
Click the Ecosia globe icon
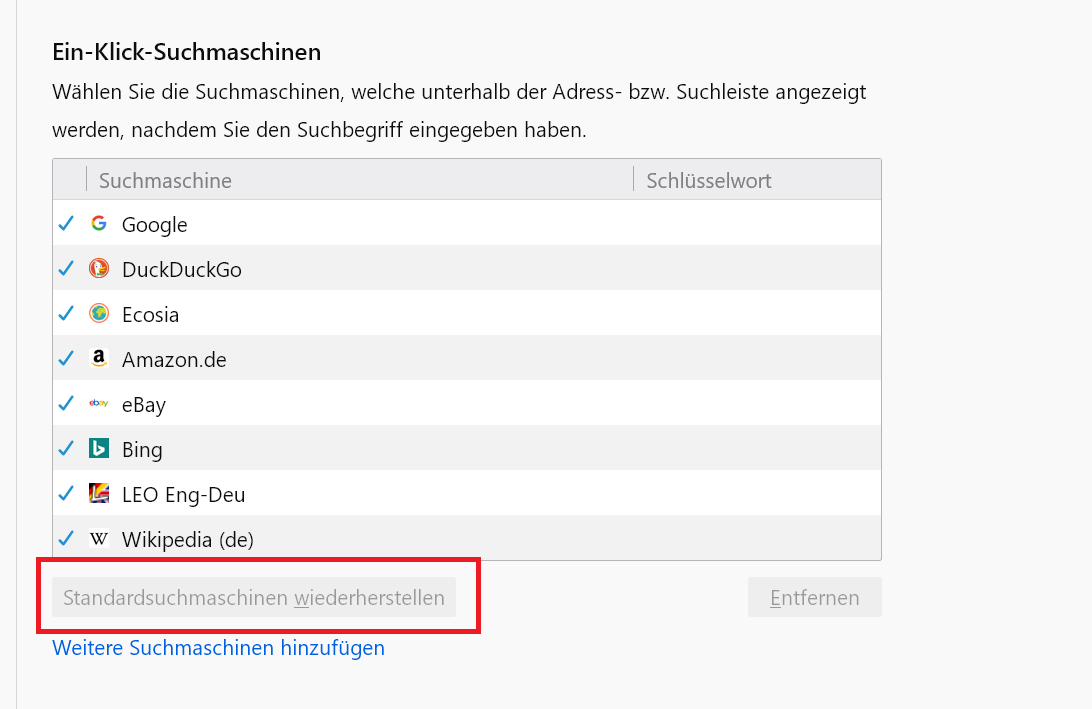[x=99, y=314]
